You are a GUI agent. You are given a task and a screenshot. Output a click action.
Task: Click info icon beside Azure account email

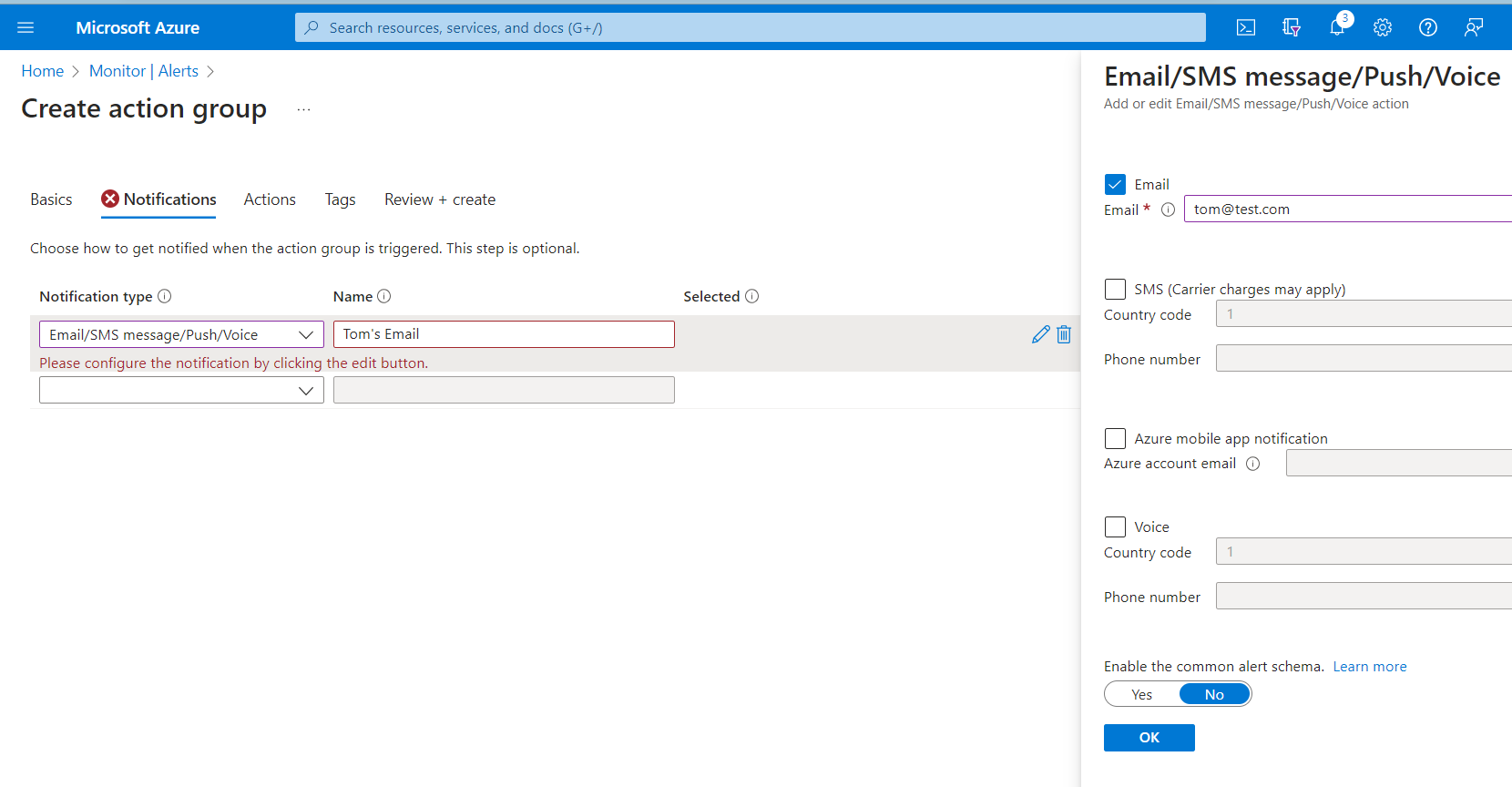(x=1253, y=464)
